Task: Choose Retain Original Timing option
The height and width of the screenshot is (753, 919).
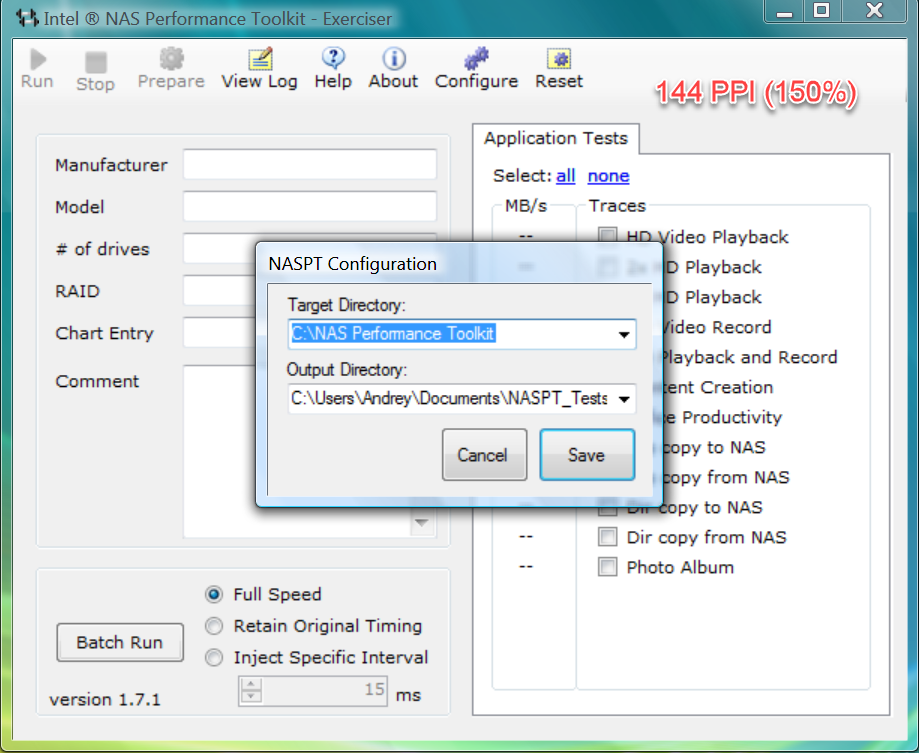Action: pyautogui.click(x=214, y=626)
